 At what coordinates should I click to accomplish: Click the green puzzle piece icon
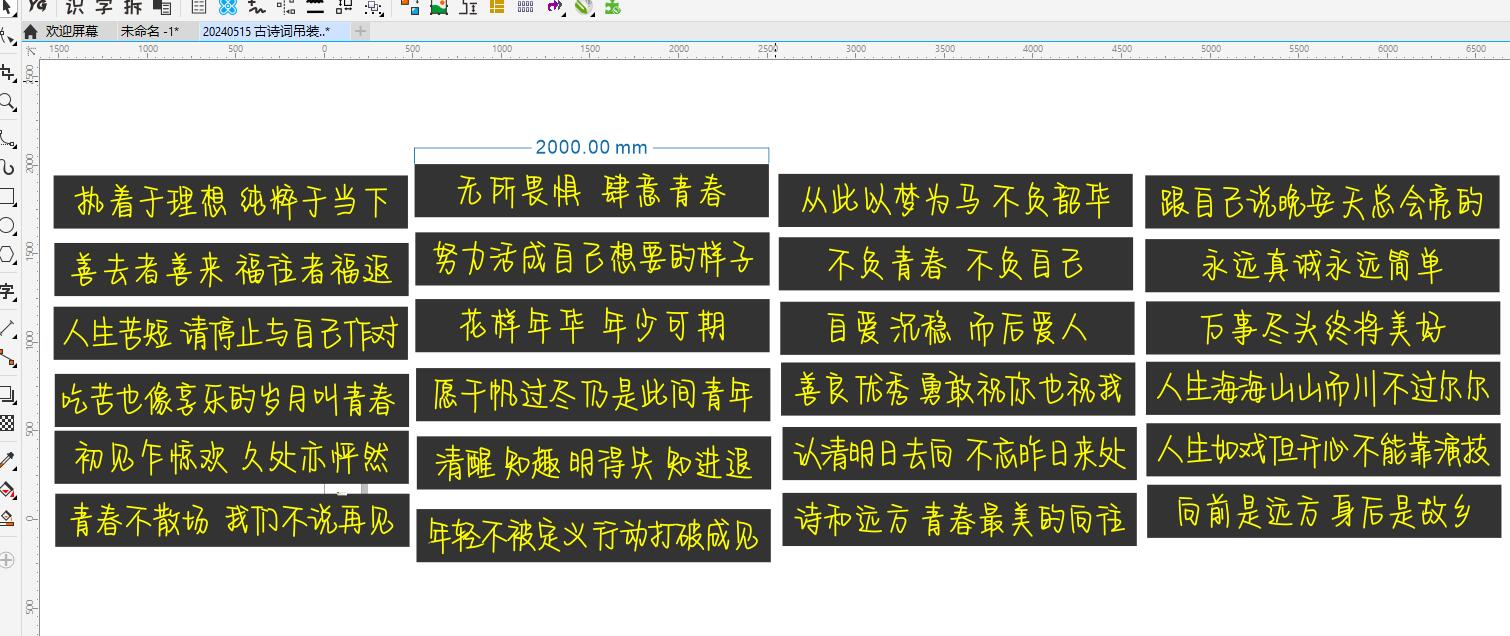pos(612,7)
